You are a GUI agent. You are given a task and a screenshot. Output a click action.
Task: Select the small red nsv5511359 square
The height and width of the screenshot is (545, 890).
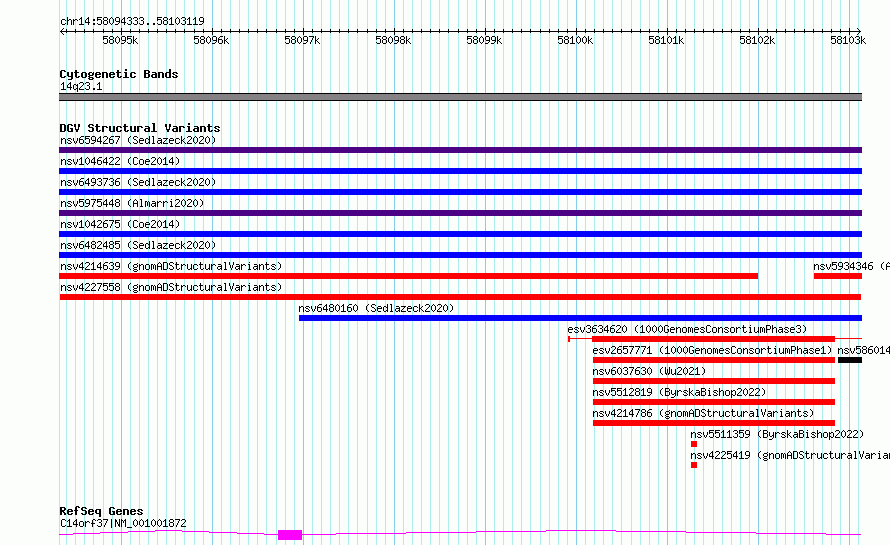click(694, 444)
